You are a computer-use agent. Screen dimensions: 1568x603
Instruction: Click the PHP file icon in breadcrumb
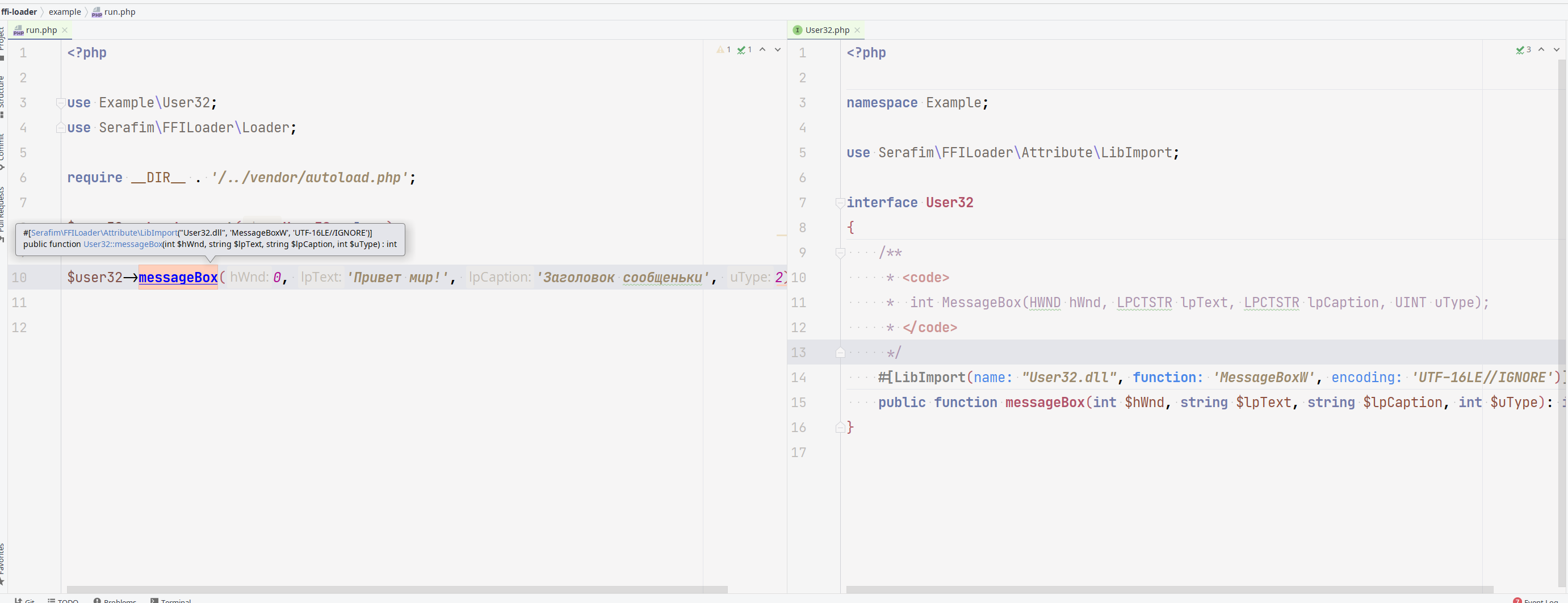tap(97, 12)
